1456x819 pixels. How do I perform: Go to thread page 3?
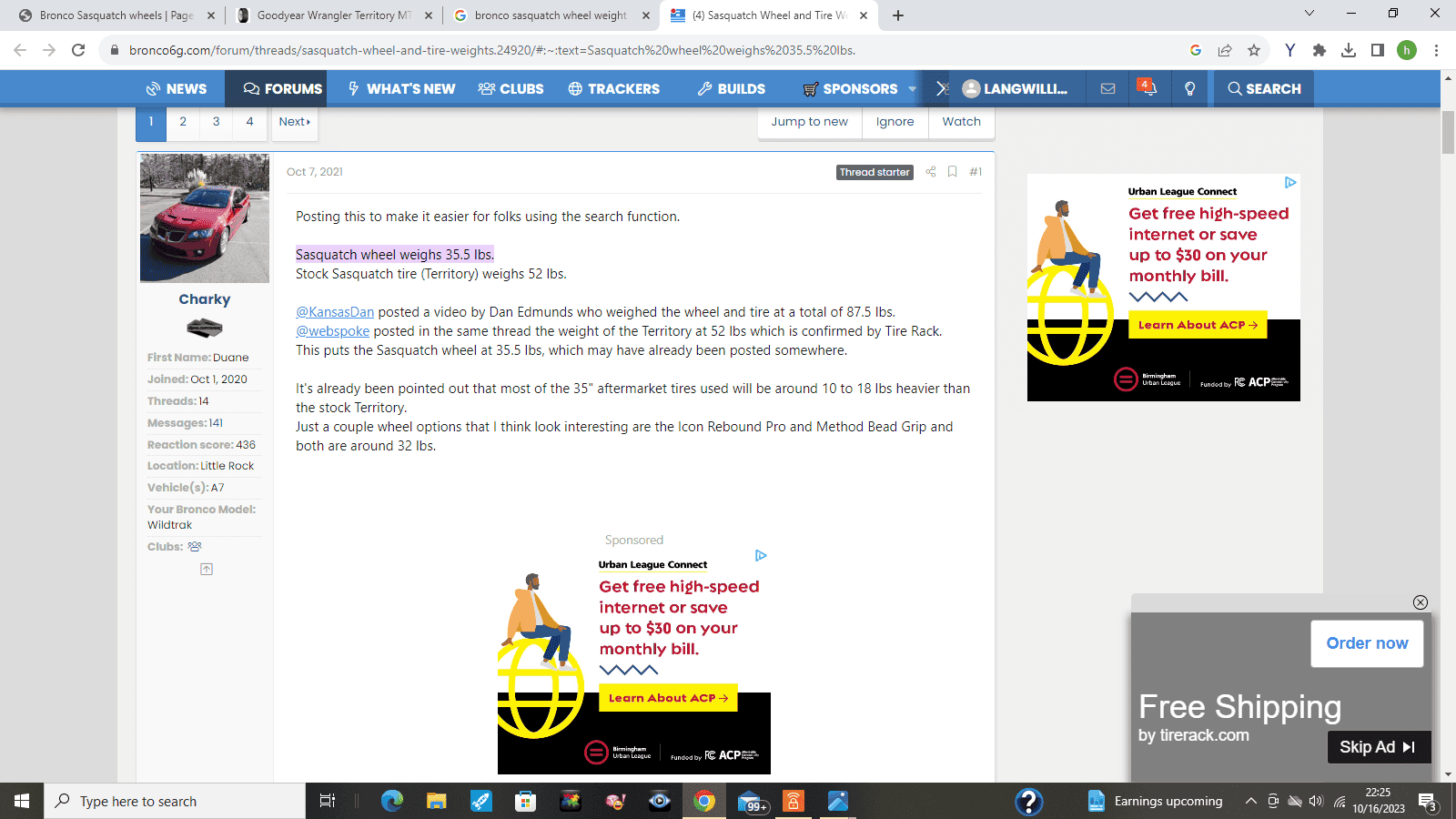point(216,122)
